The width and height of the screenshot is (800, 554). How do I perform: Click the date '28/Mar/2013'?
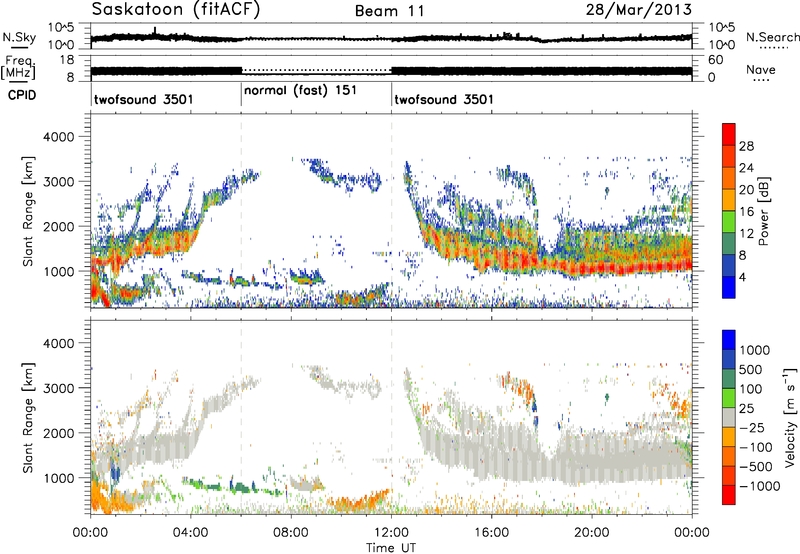click(639, 9)
